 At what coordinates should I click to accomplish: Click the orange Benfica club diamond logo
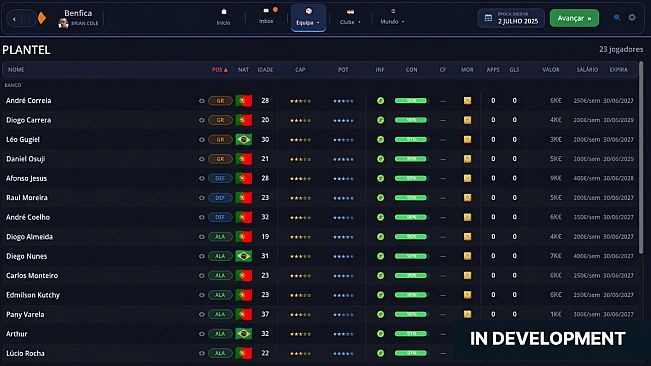tap(42, 18)
